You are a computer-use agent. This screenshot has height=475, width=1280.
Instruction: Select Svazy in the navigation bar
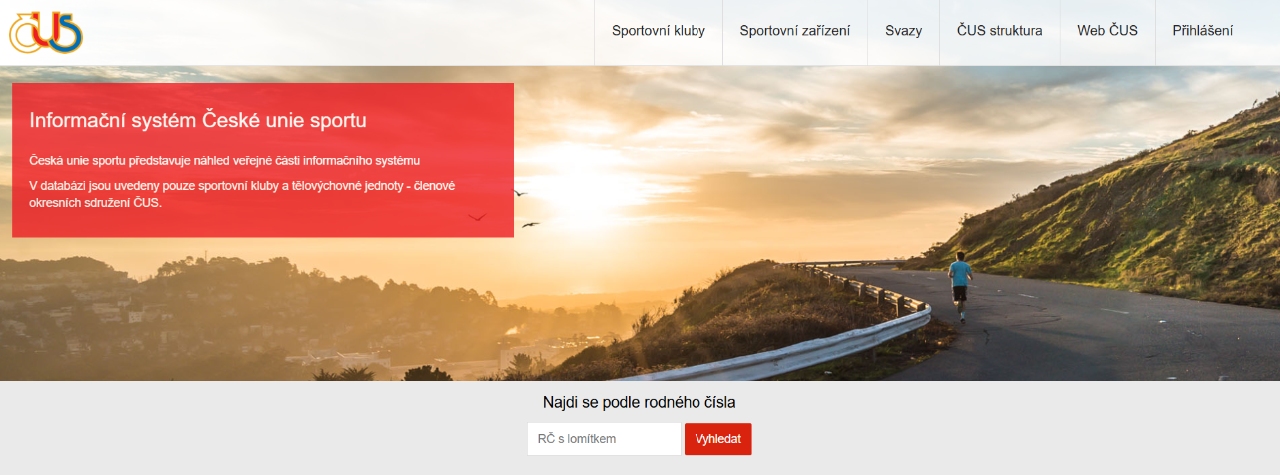coord(903,31)
